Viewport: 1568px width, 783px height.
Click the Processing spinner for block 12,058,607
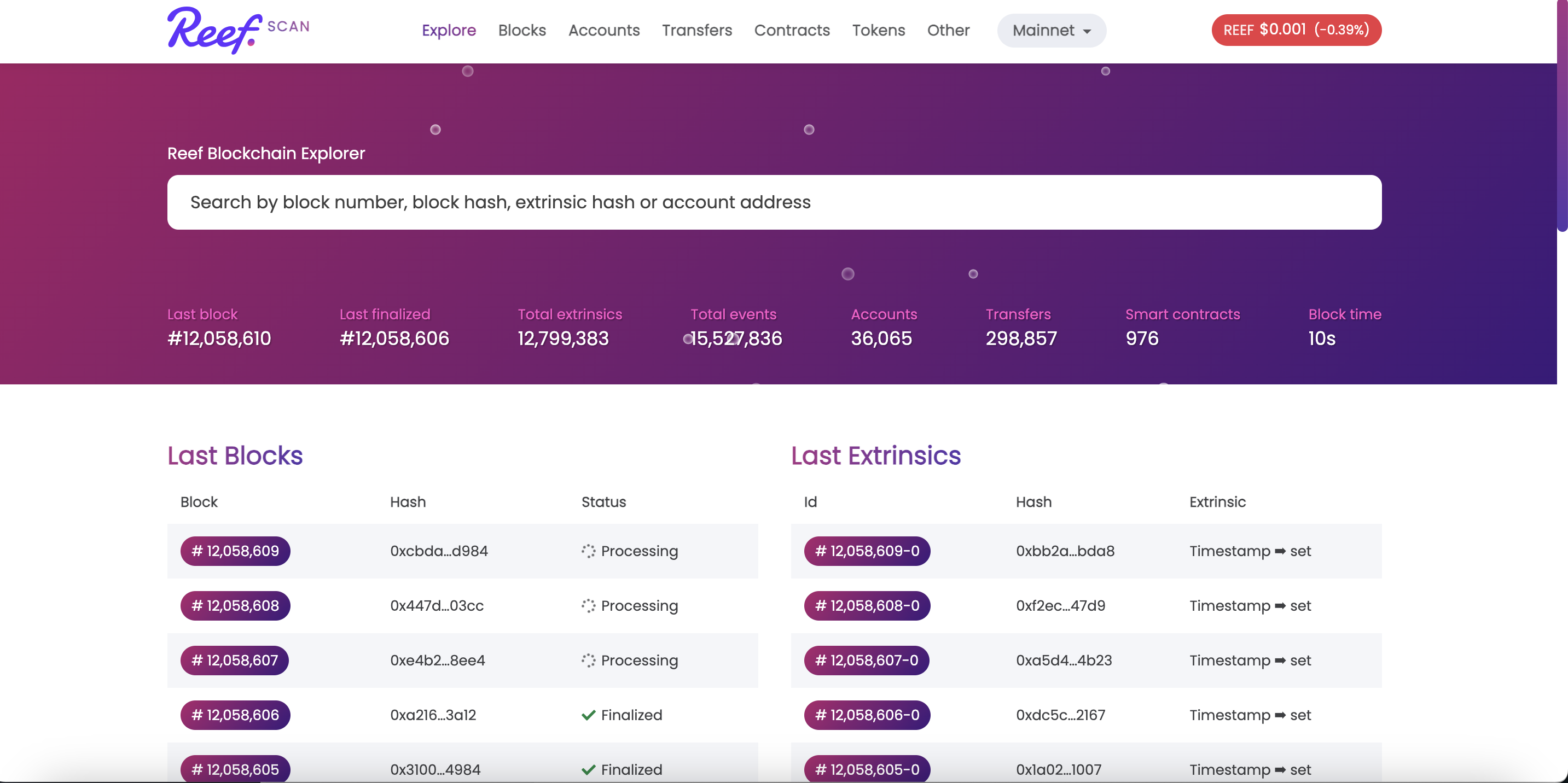tap(588, 661)
